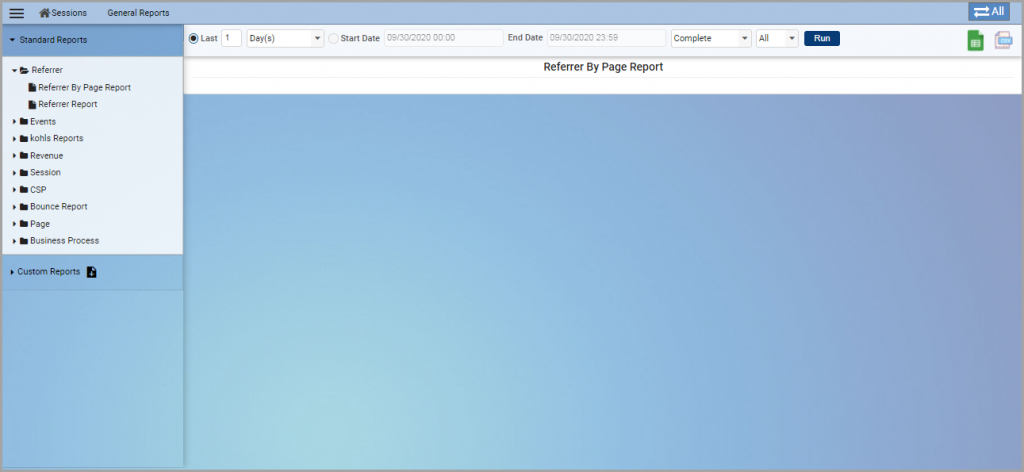Viewport: 1024px width, 472px height.
Task: Click the Revenue folder icon
Action: click(x=24, y=155)
